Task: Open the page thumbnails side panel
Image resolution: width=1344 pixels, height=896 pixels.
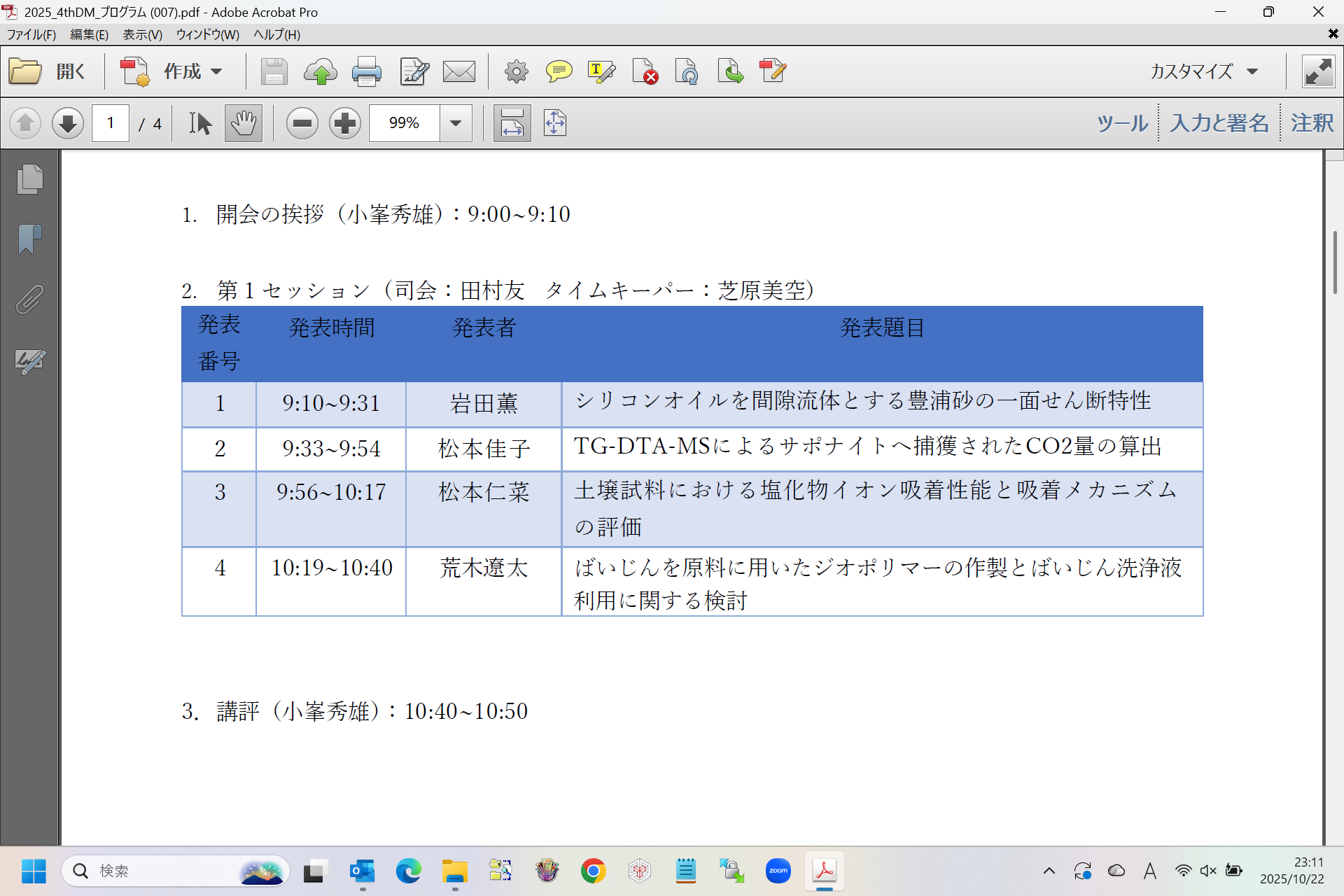Action: coord(29,179)
